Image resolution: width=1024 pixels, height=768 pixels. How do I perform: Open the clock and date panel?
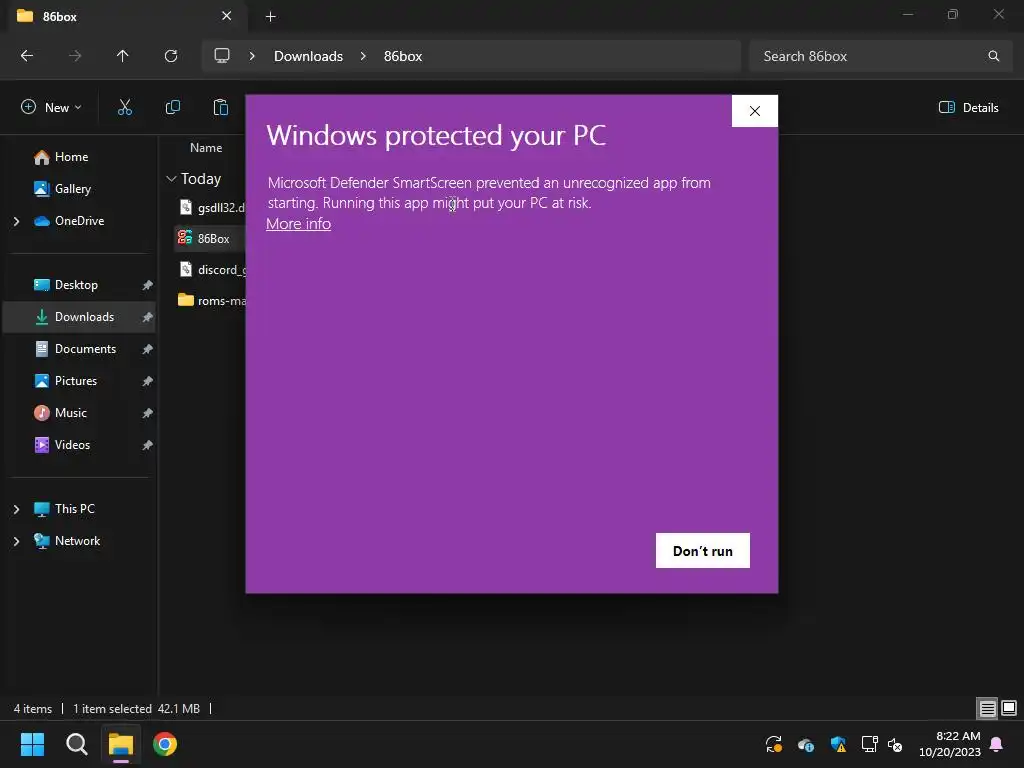click(950, 744)
